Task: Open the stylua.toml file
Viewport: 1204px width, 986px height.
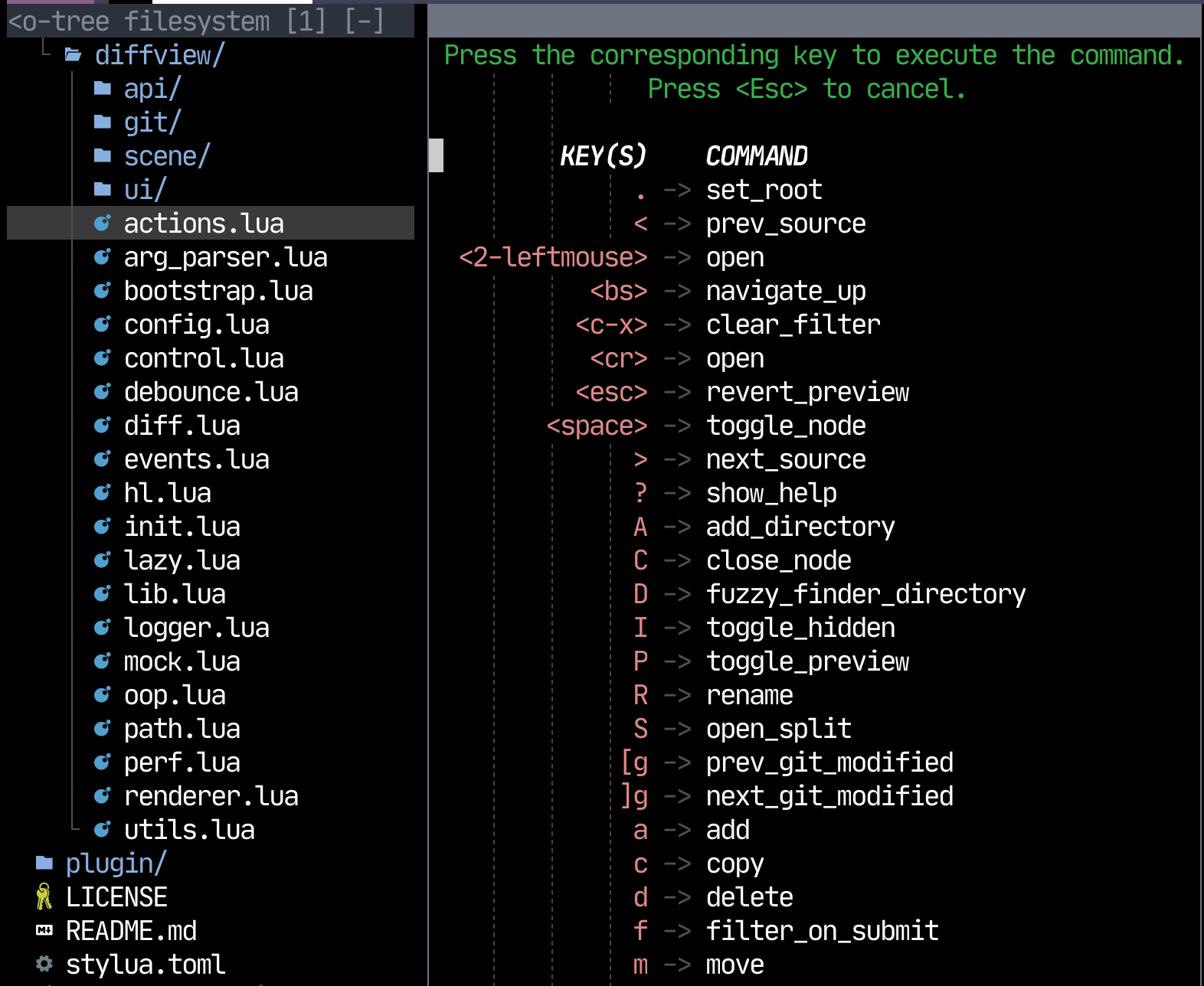Action: [x=146, y=965]
